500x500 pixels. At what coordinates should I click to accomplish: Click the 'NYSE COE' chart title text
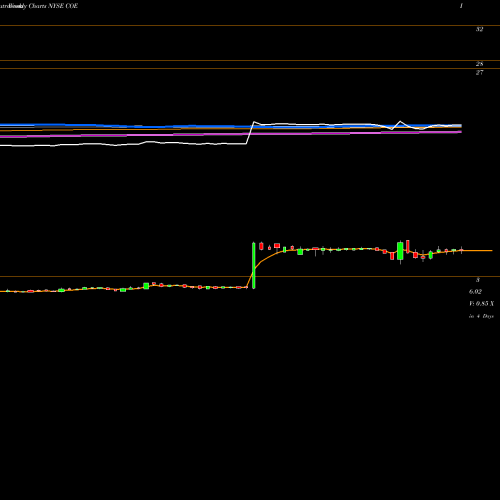pyautogui.click(x=63, y=6)
